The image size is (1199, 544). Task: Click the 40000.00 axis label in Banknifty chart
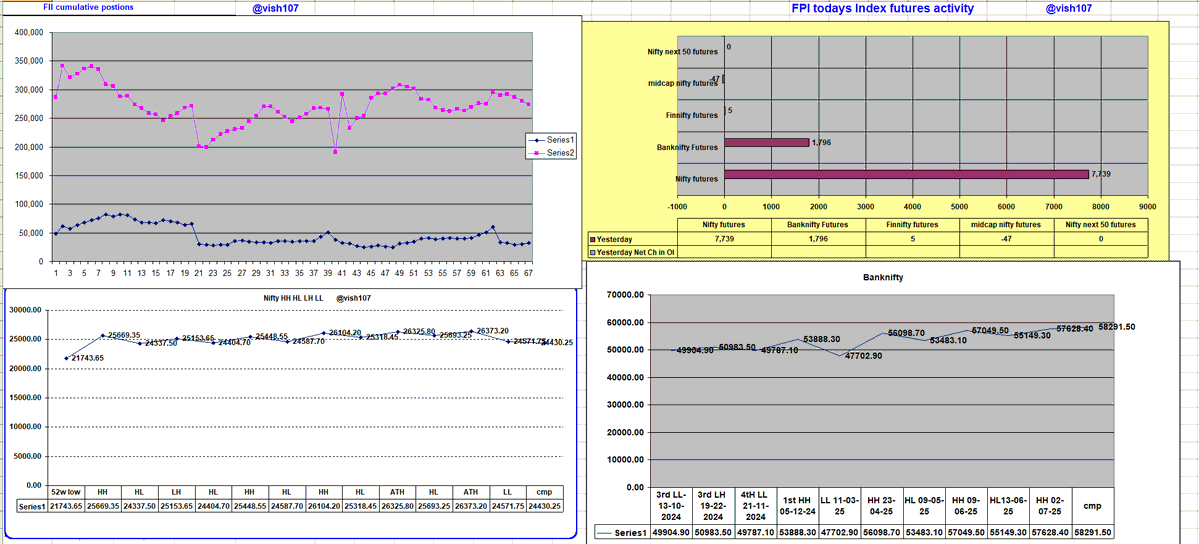point(625,377)
